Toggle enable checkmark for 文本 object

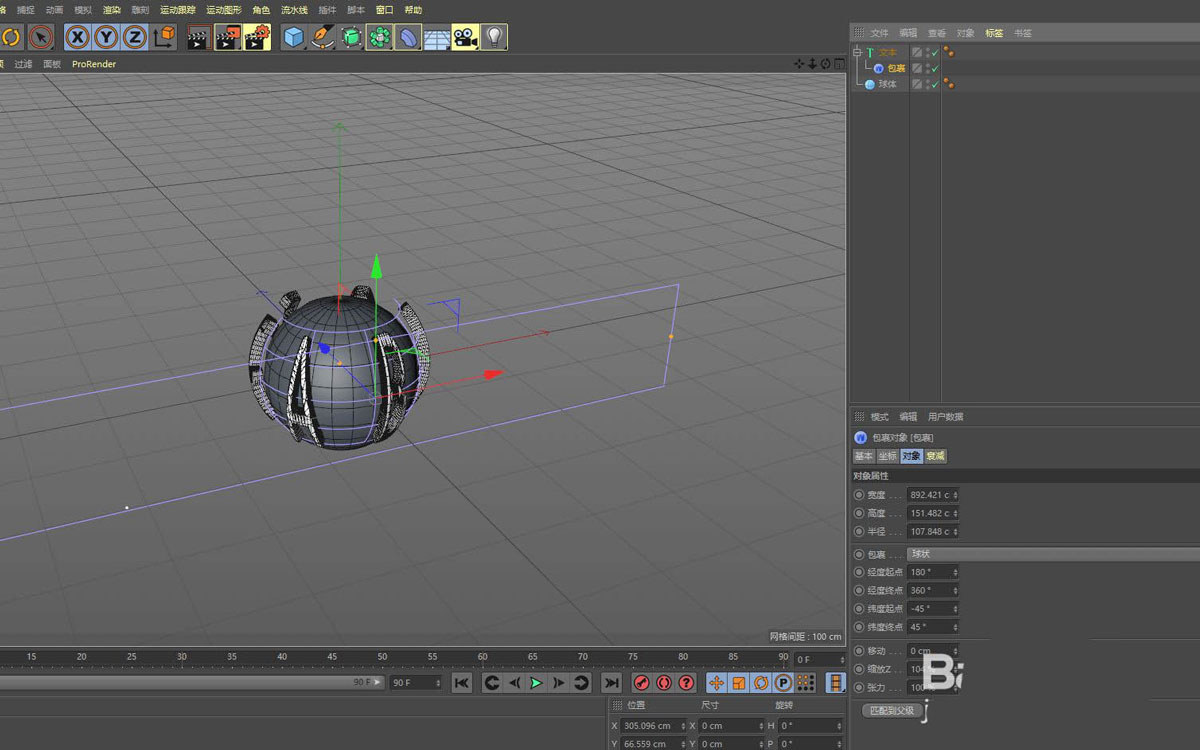click(935, 52)
